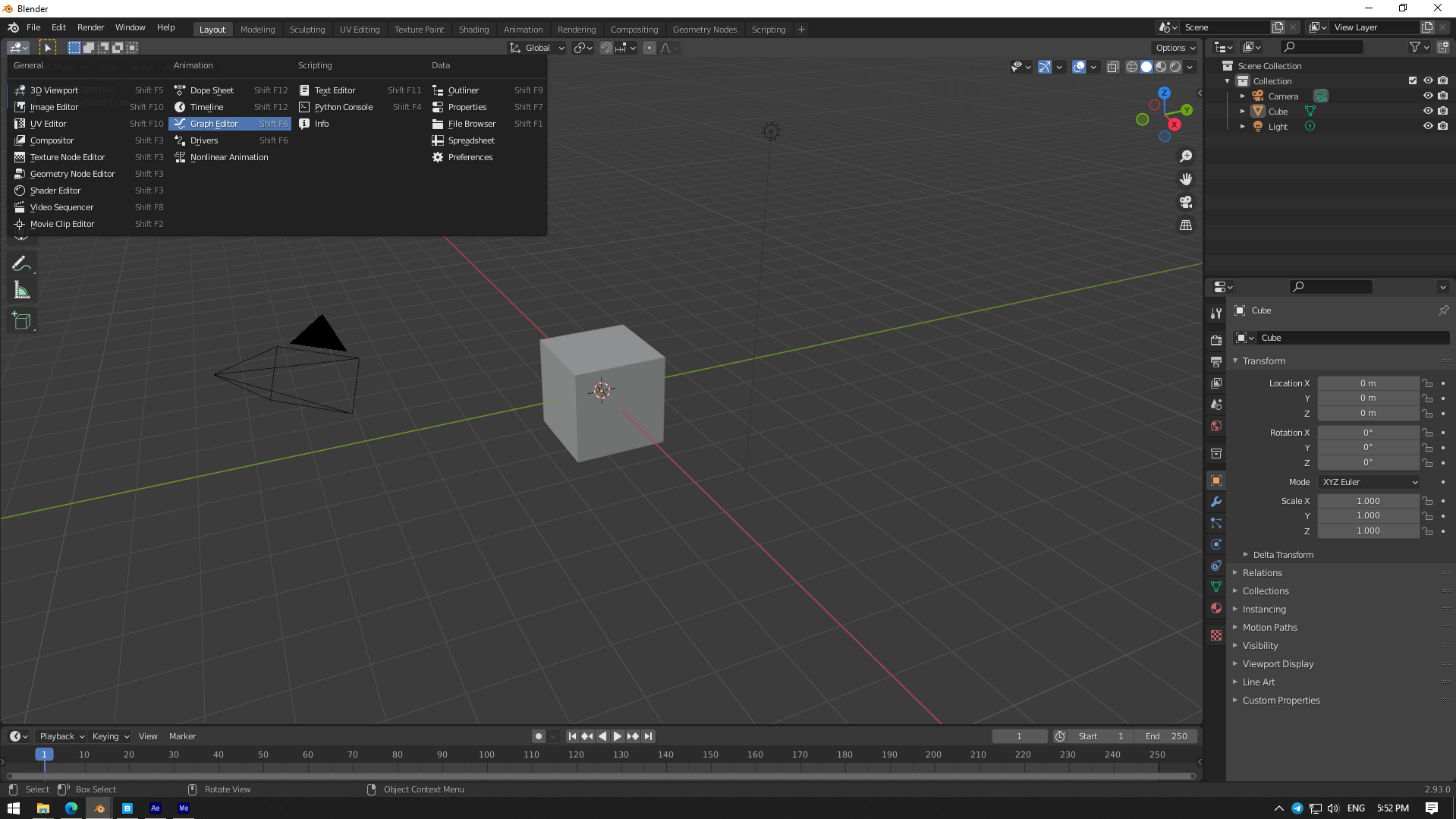Open the Playback menu in the timeline

coord(61,736)
